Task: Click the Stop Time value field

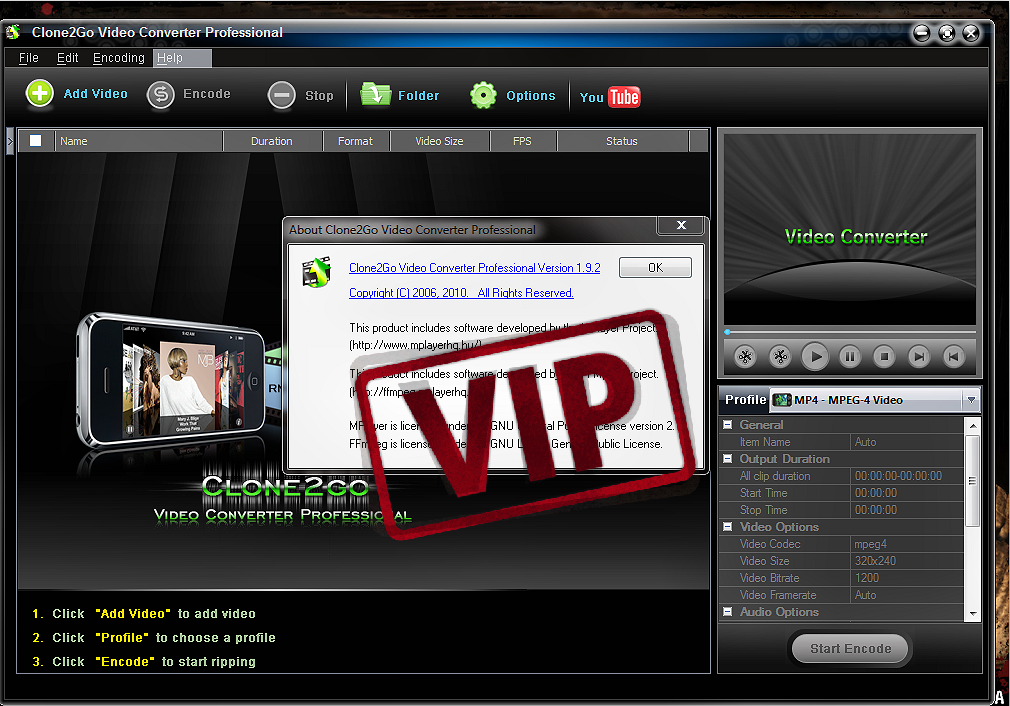Action: (x=907, y=510)
